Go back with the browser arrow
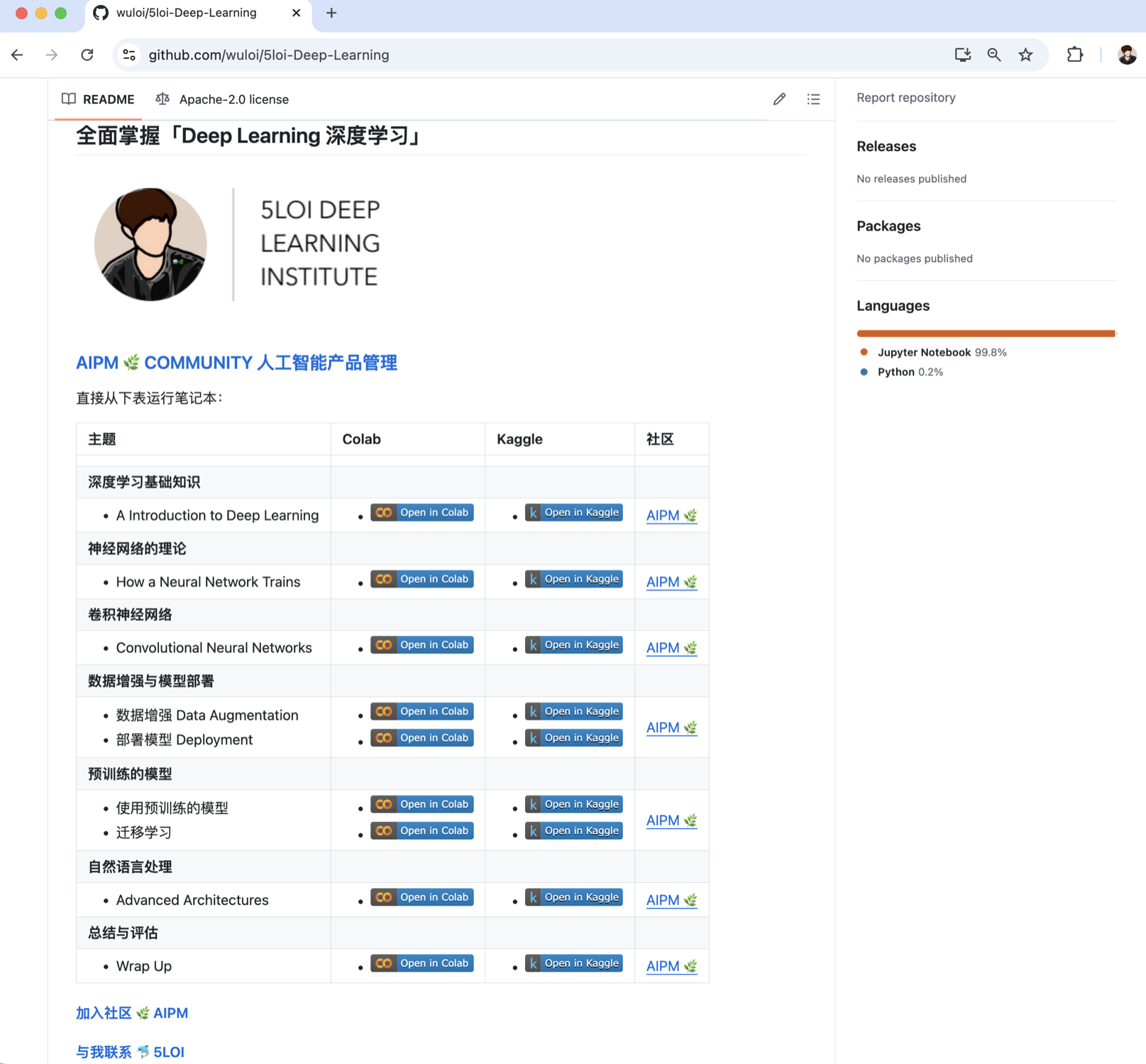The width and height of the screenshot is (1146, 1064). [x=18, y=55]
